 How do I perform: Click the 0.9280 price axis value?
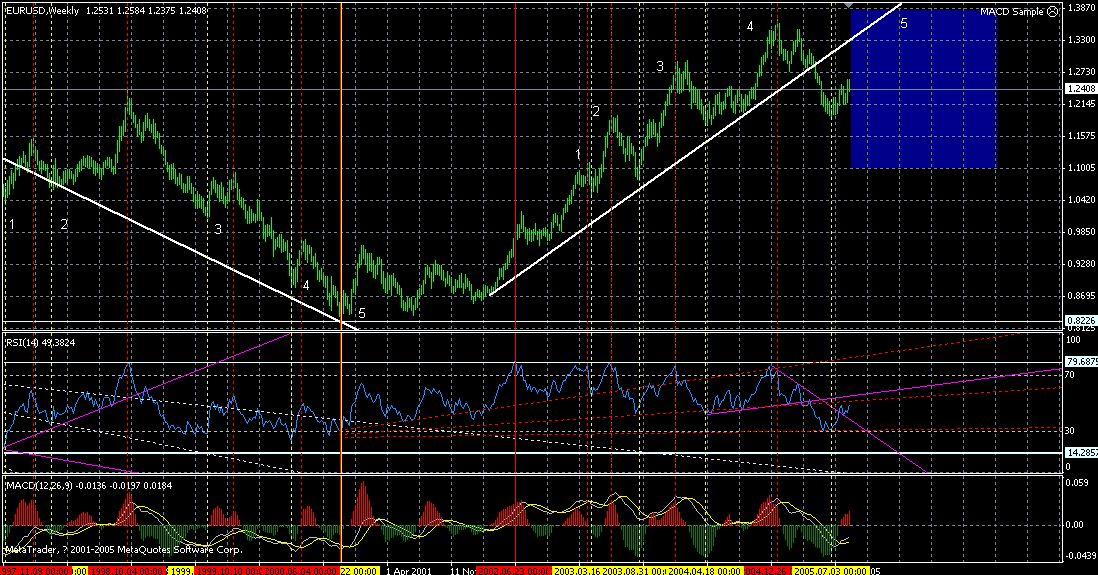(x=1081, y=264)
